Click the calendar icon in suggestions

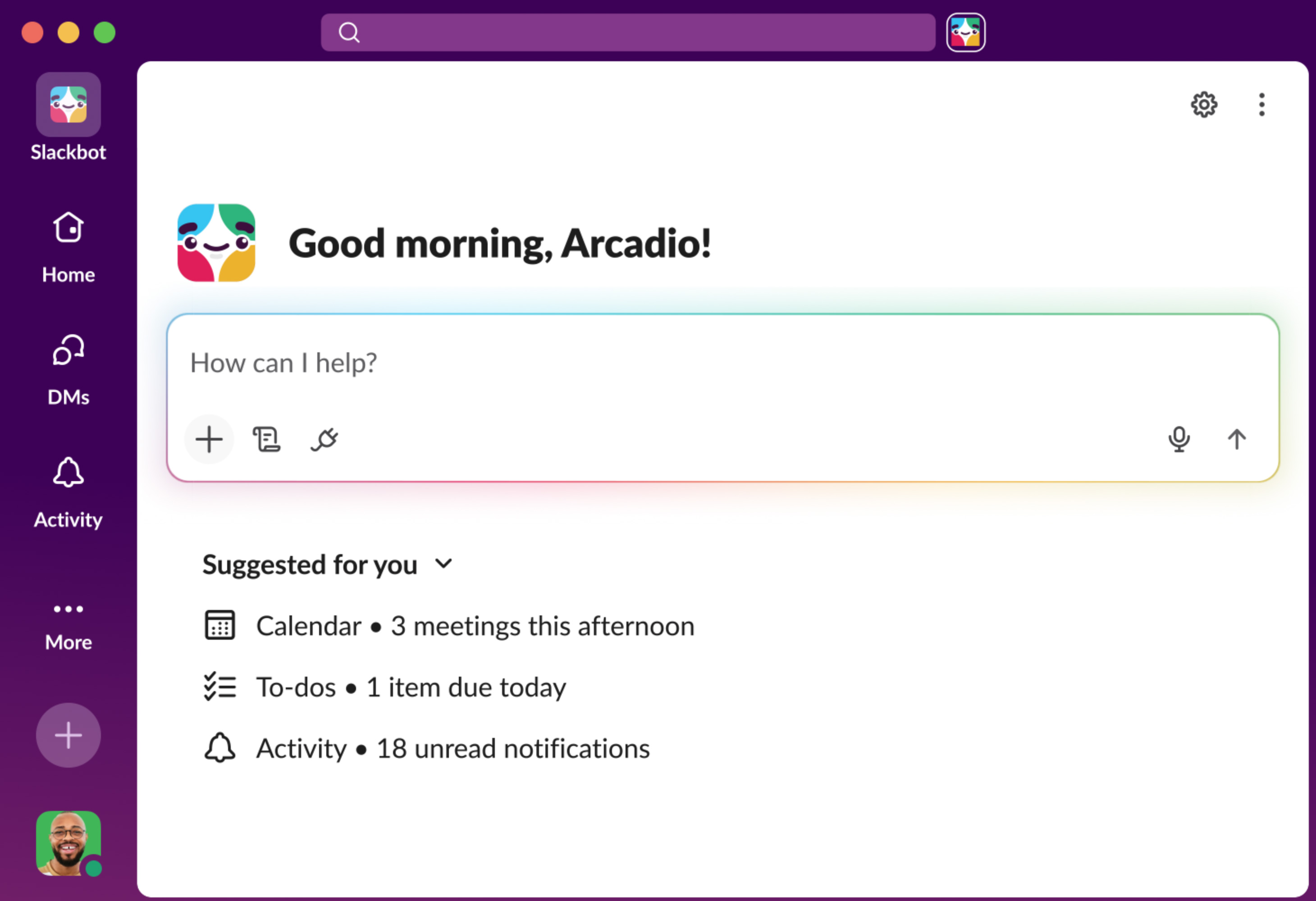point(220,625)
